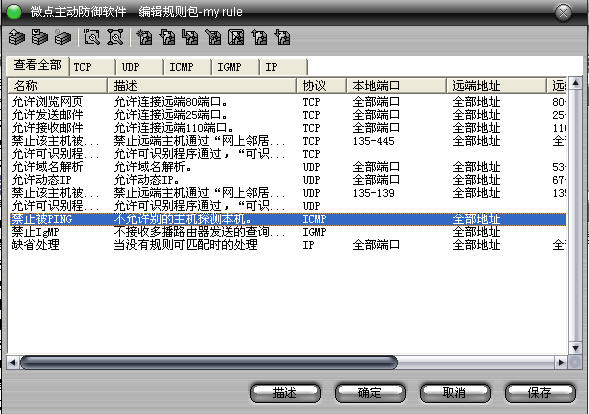This screenshot has width=589, height=414.
Task: Click the move rule up toolbar icon
Action: tap(260, 37)
